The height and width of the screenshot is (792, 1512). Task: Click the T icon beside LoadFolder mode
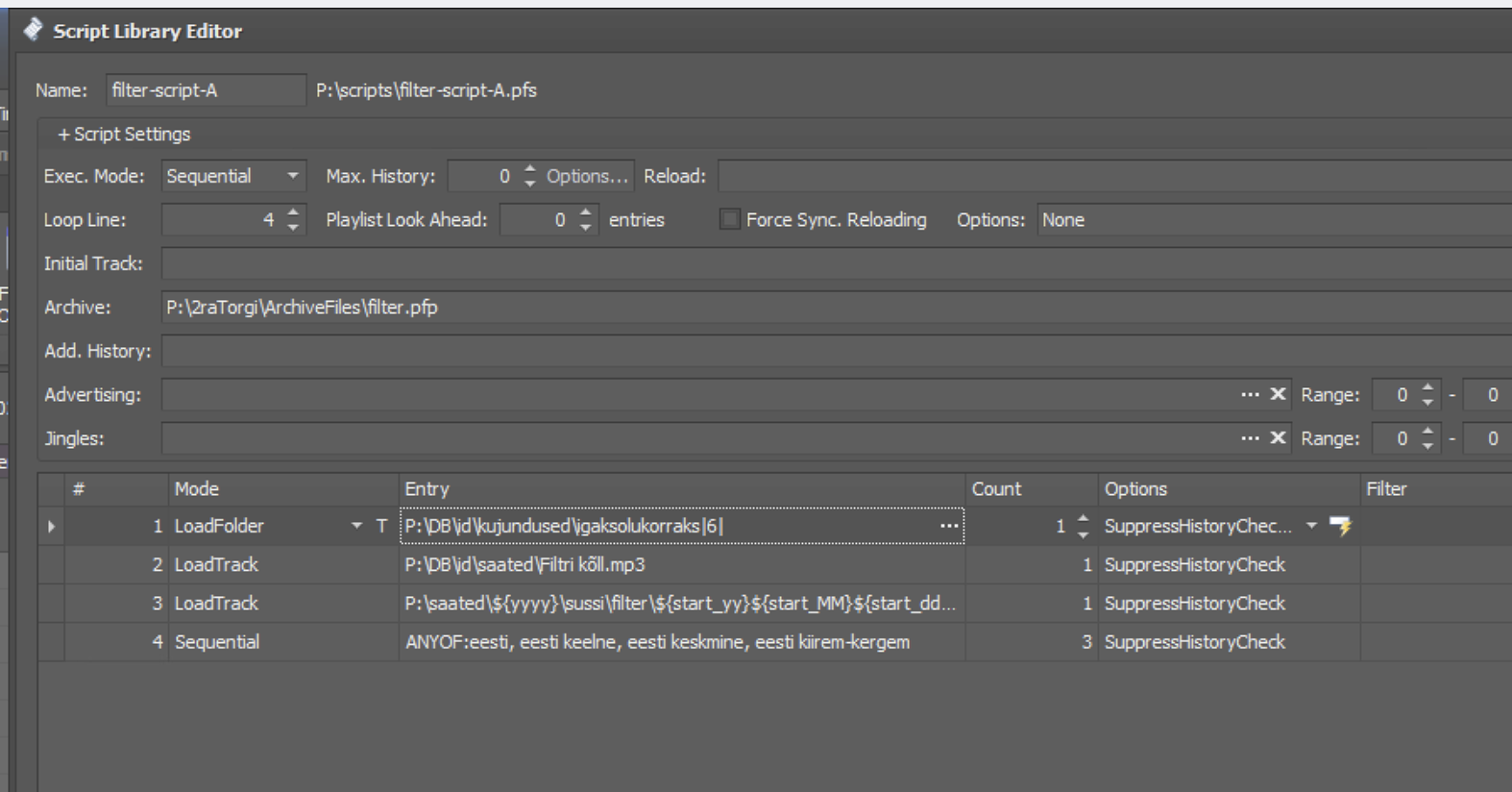[381, 526]
